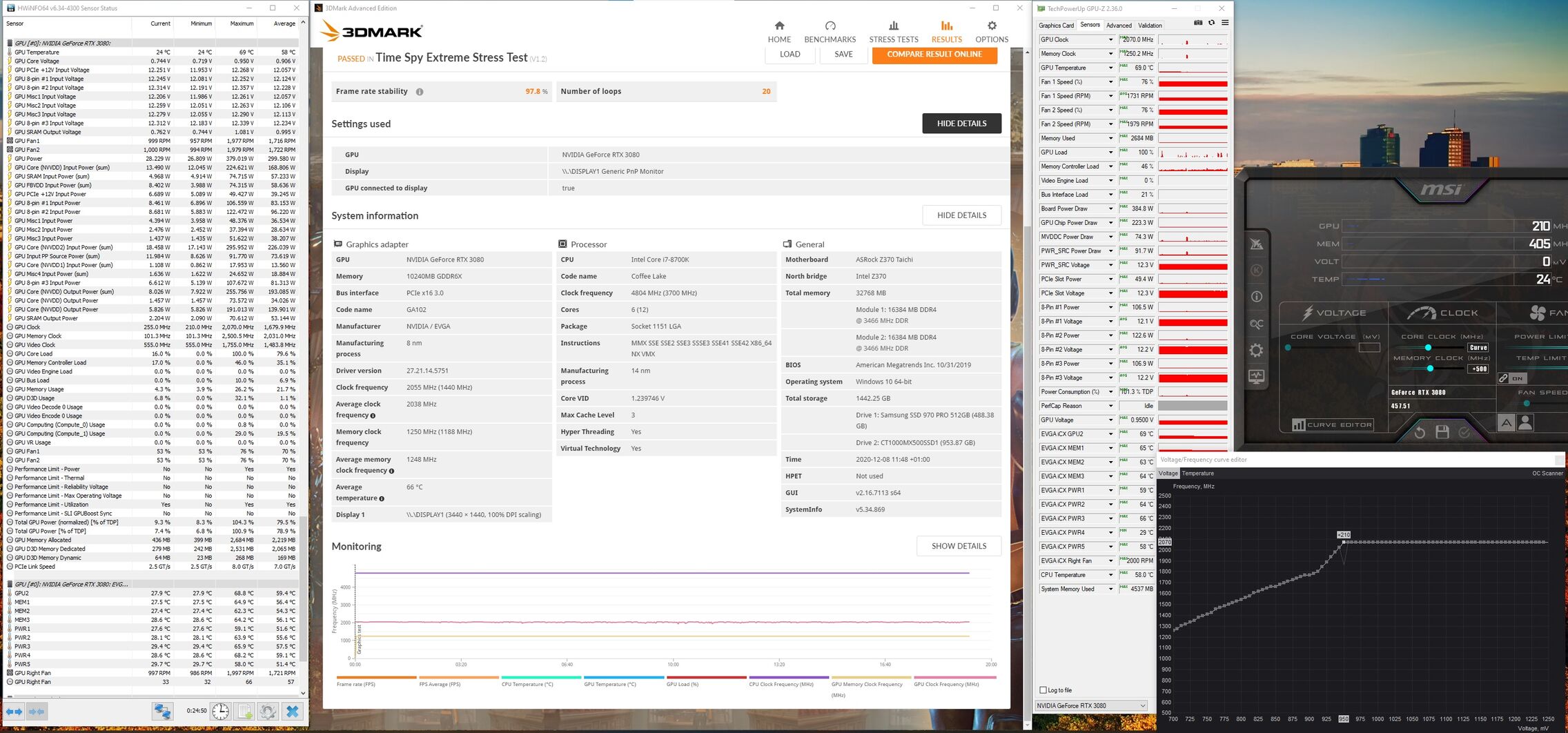Image resolution: width=1568 pixels, height=733 pixels.
Task: Open GPU Clock sensor dropdown in GPU-Z
Action: 1110,40
